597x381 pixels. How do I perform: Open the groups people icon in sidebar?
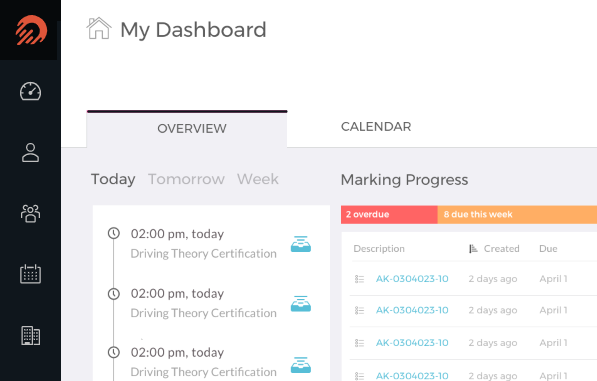[x=30, y=213]
